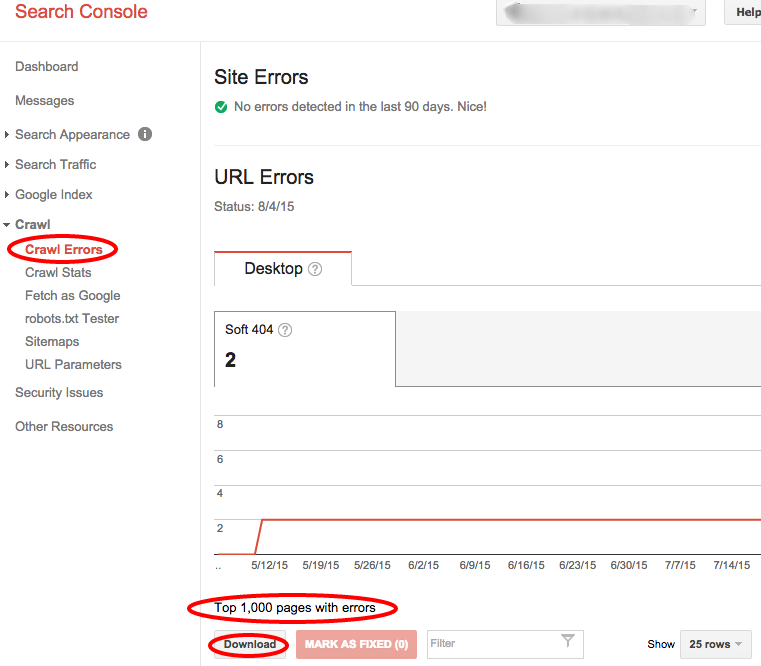Expand the Search Appearance section
The height and width of the screenshot is (666, 761).
[8, 135]
